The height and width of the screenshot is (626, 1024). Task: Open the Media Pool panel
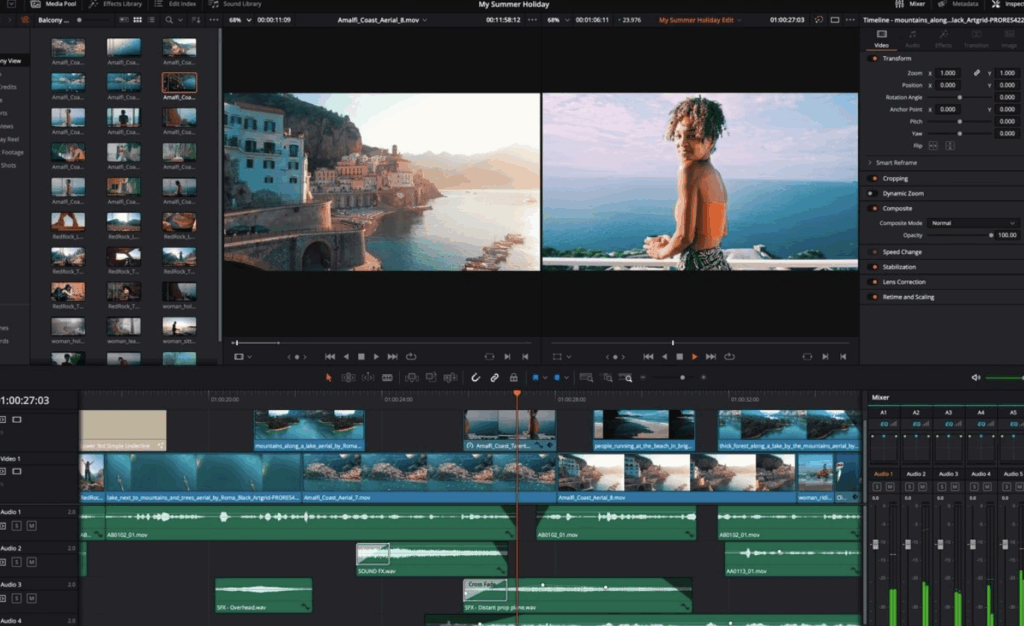pyautogui.click(x=54, y=4)
